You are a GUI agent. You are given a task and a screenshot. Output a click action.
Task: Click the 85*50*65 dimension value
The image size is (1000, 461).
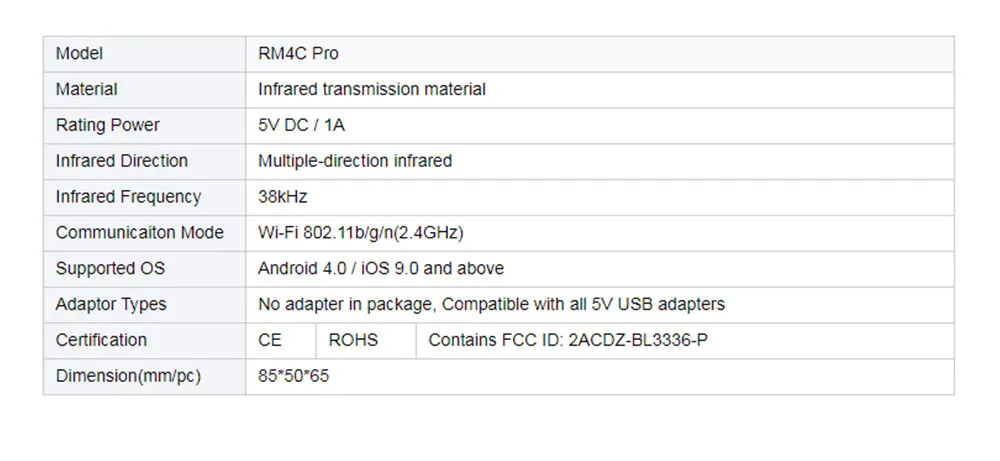(291, 376)
